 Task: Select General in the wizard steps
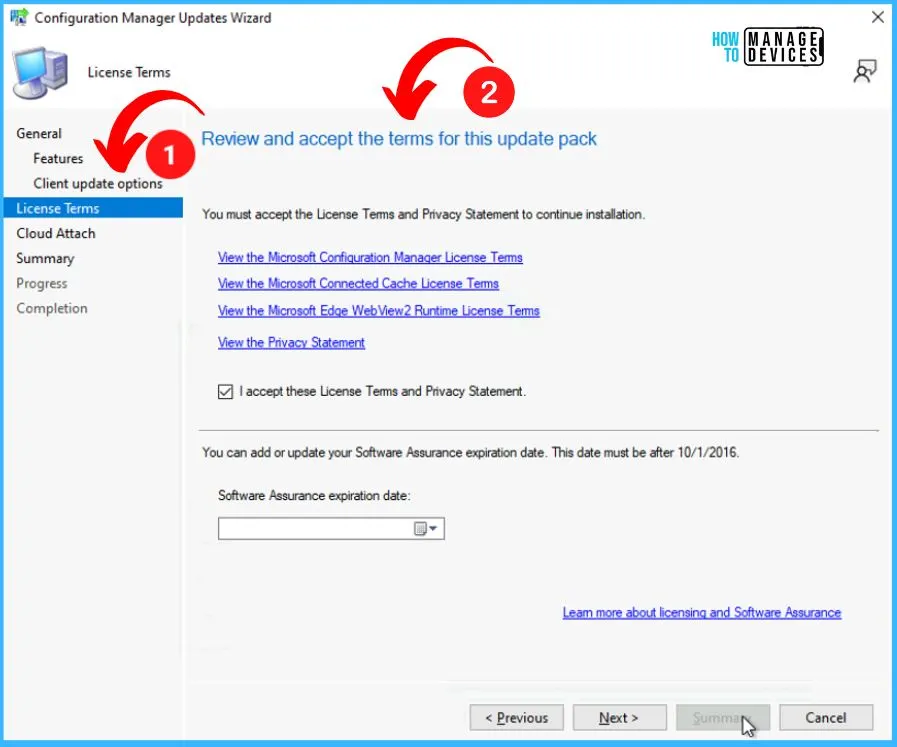[39, 133]
